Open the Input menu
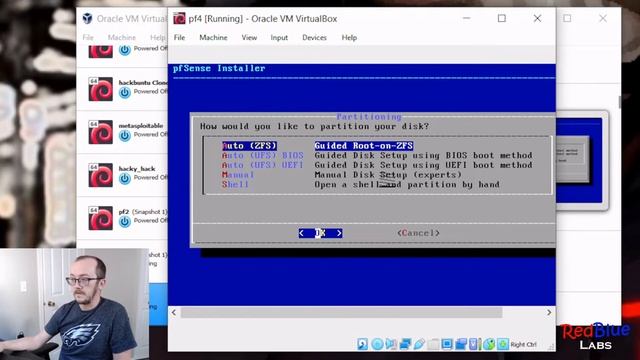The image size is (640, 360). [x=279, y=38]
